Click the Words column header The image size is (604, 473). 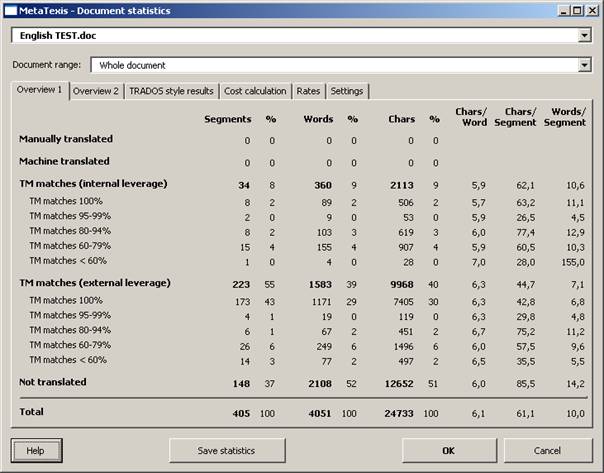coord(318,119)
